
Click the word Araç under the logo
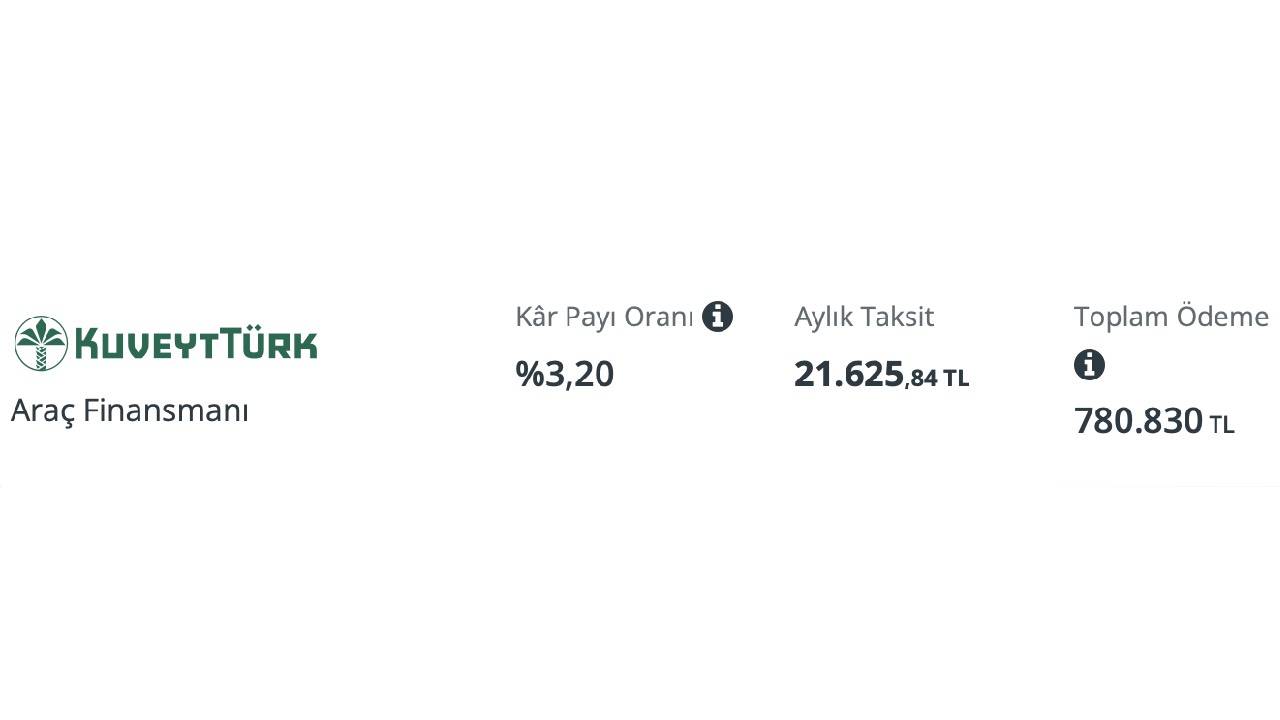tap(43, 410)
